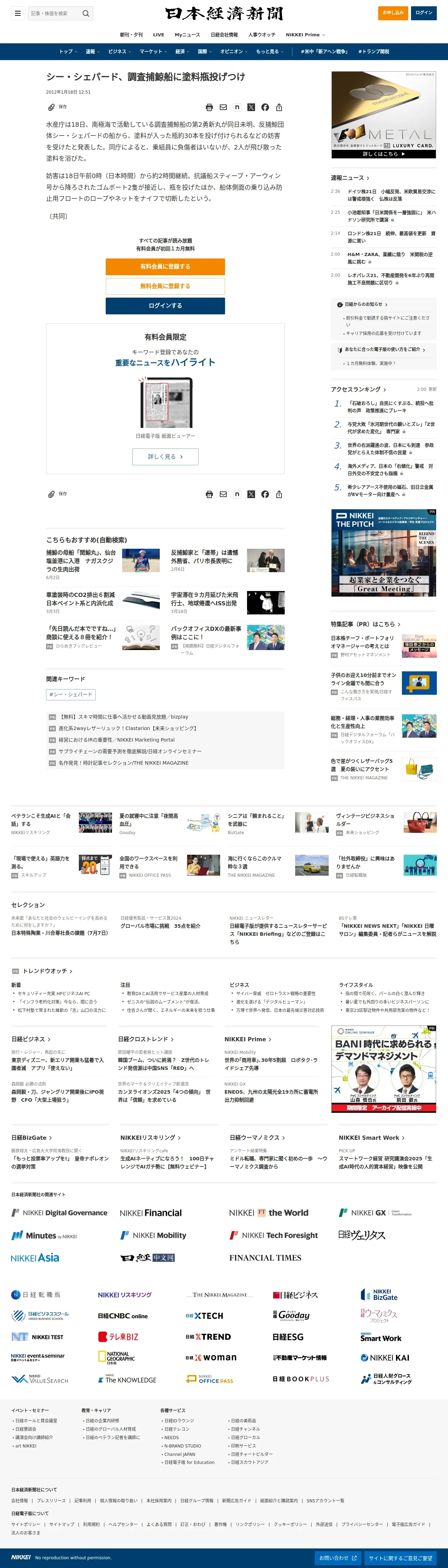This screenshot has height=1568, width=448.
Task: Click the お問い合わせ footer button
Action: tap(338, 1558)
